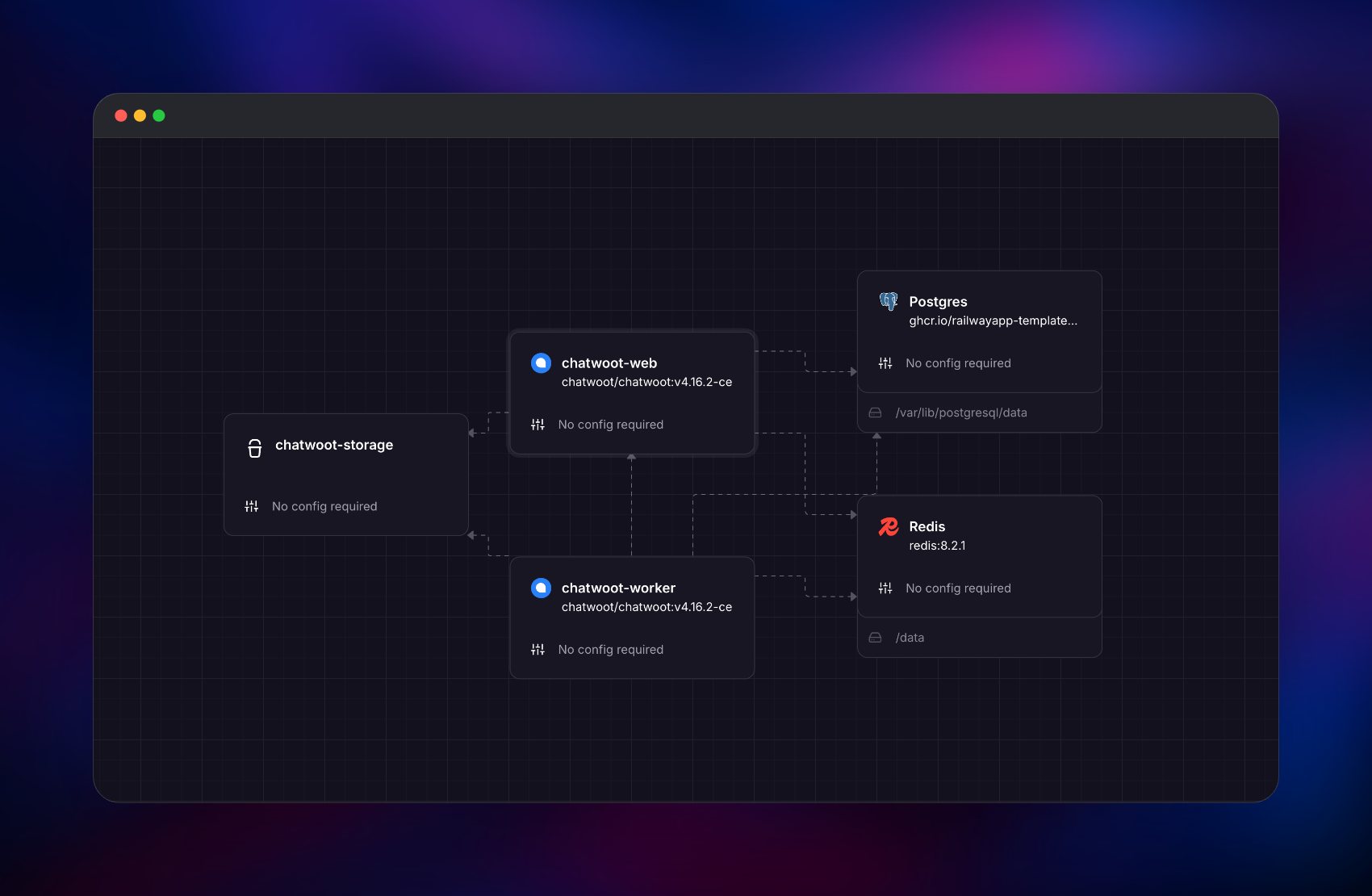Click the /data volume path under Redis
The height and width of the screenshot is (896, 1372).
pyautogui.click(x=910, y=638)
